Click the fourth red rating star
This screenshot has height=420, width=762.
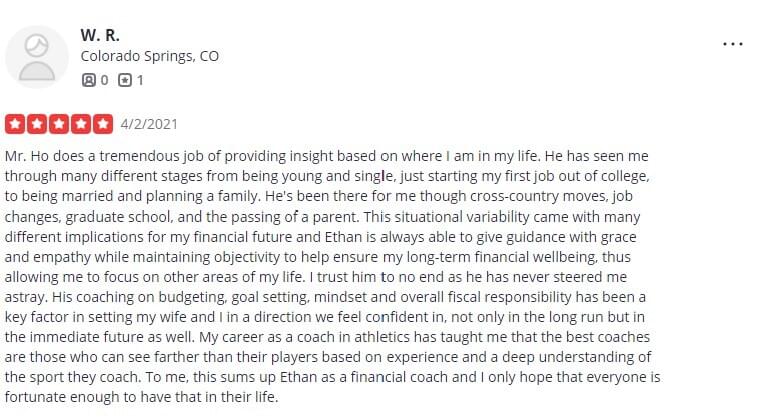81,124
